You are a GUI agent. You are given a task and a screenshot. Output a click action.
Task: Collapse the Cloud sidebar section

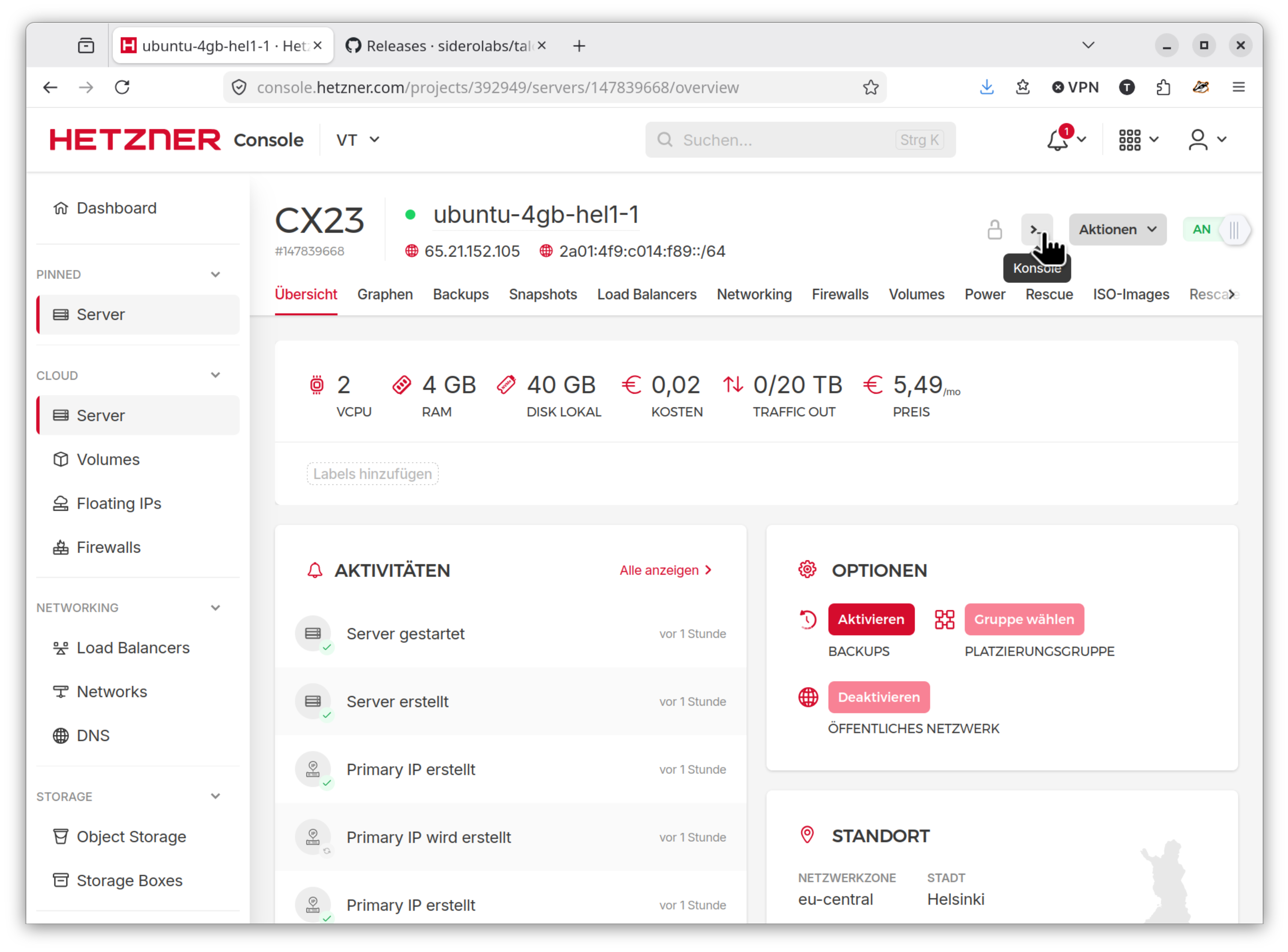[215, 375]
